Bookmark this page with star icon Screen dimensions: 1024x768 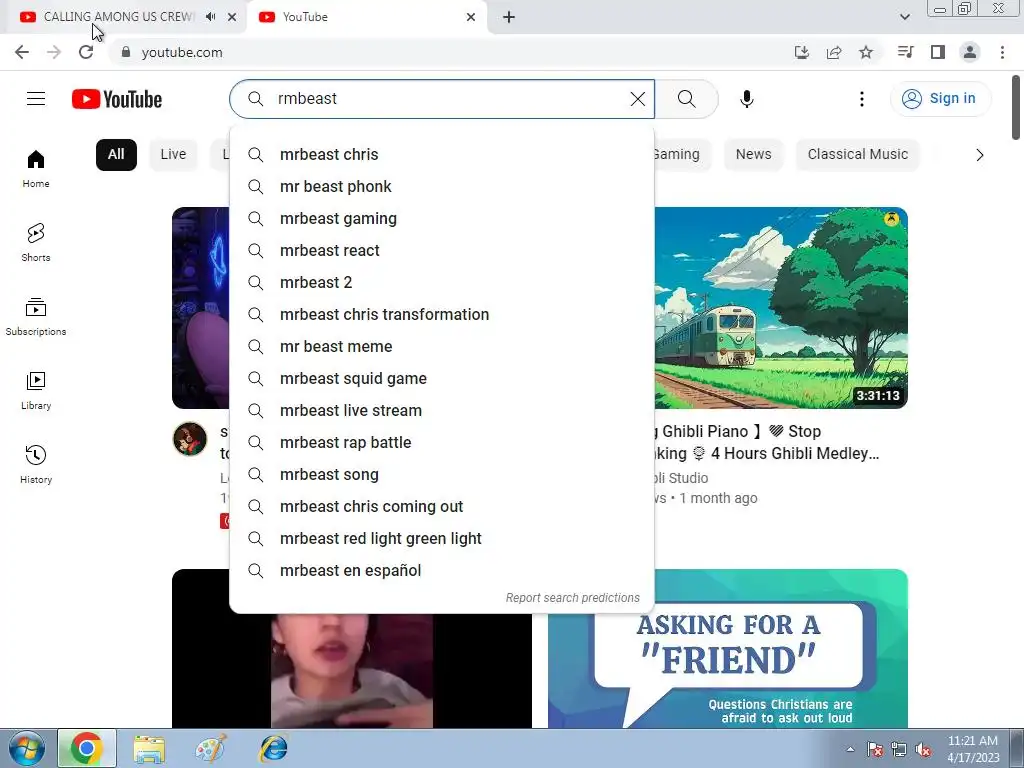866,52
